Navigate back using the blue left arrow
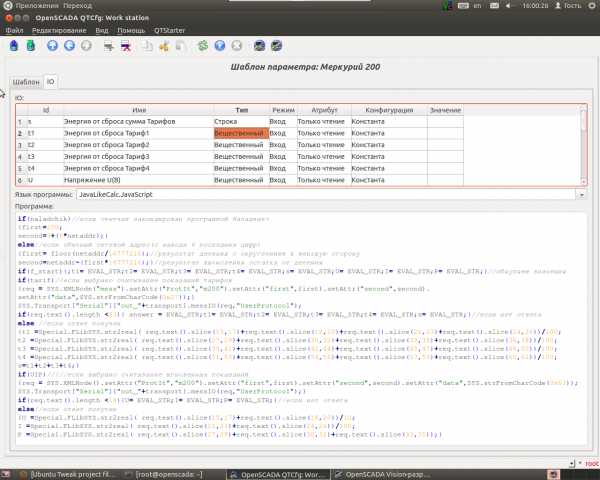The width and height of the screenshot is (600, 480). [x=69, y=45]
